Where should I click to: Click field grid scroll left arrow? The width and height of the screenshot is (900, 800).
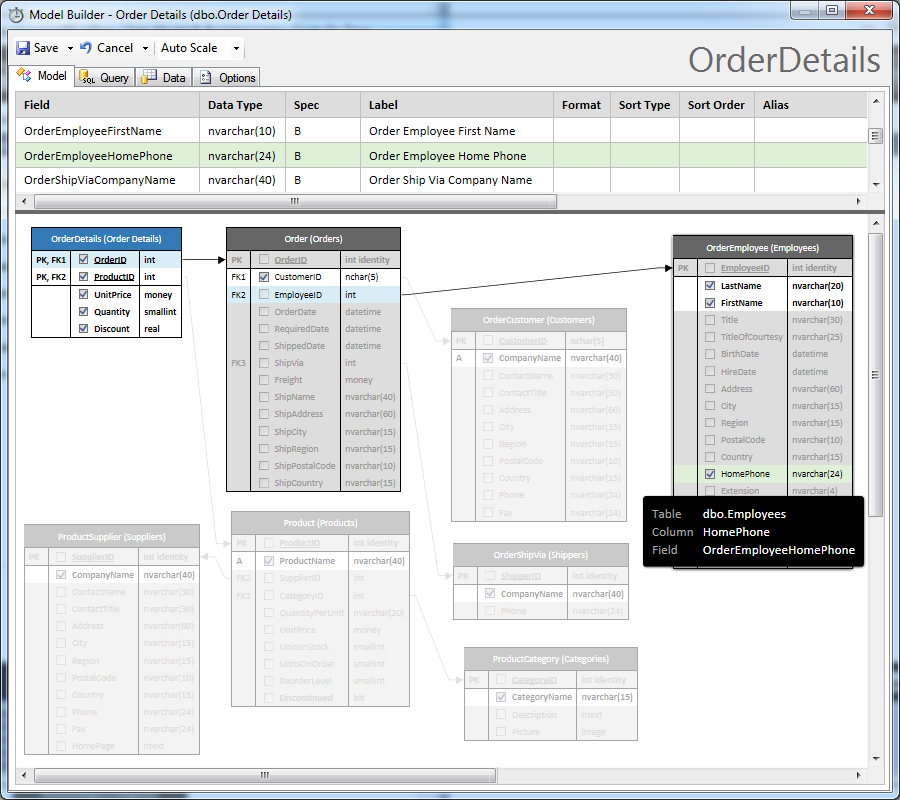24,201
